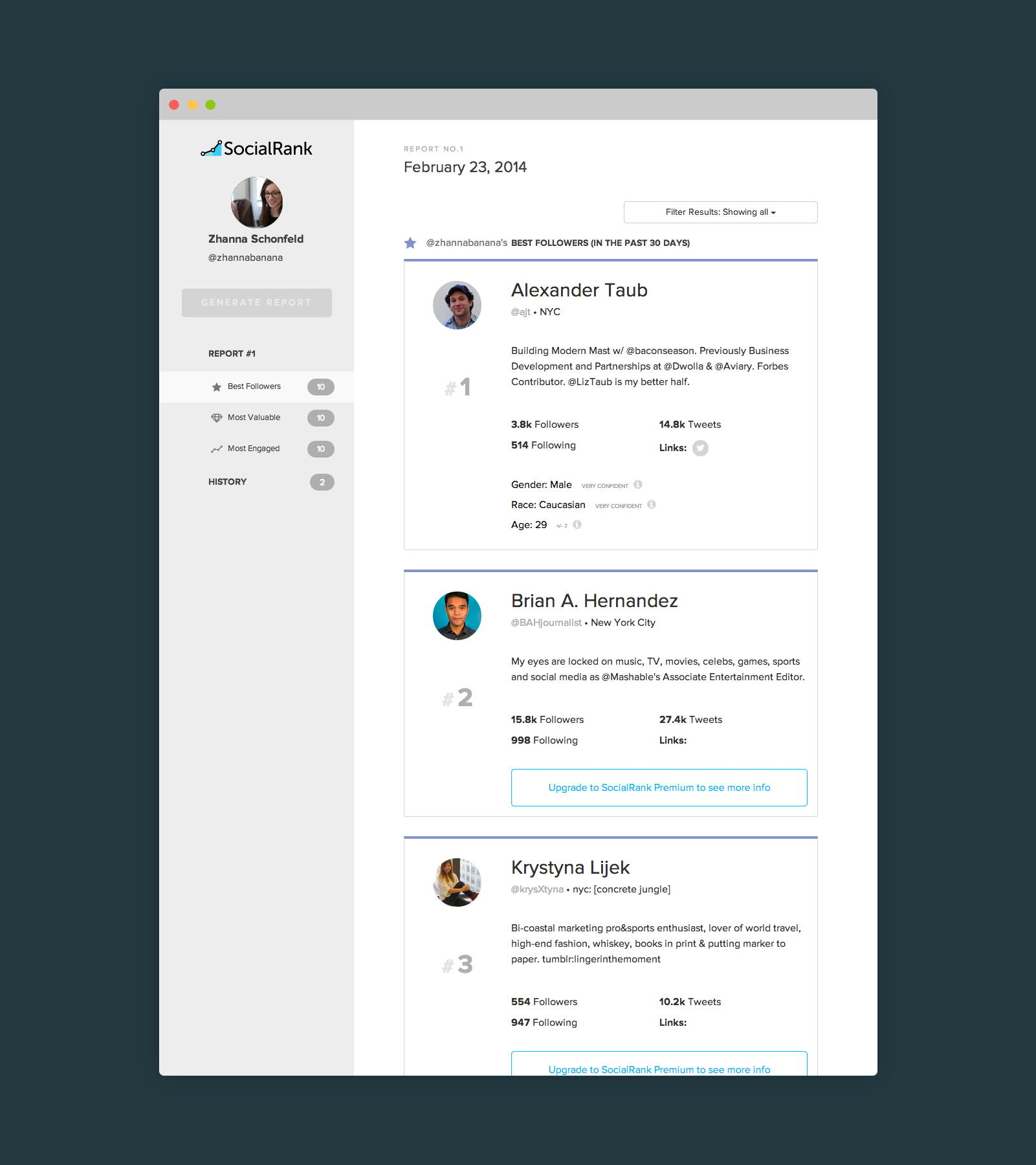Click the 3.8k Followers stat
1036x1165 pixels.
[x=545, y=425]
